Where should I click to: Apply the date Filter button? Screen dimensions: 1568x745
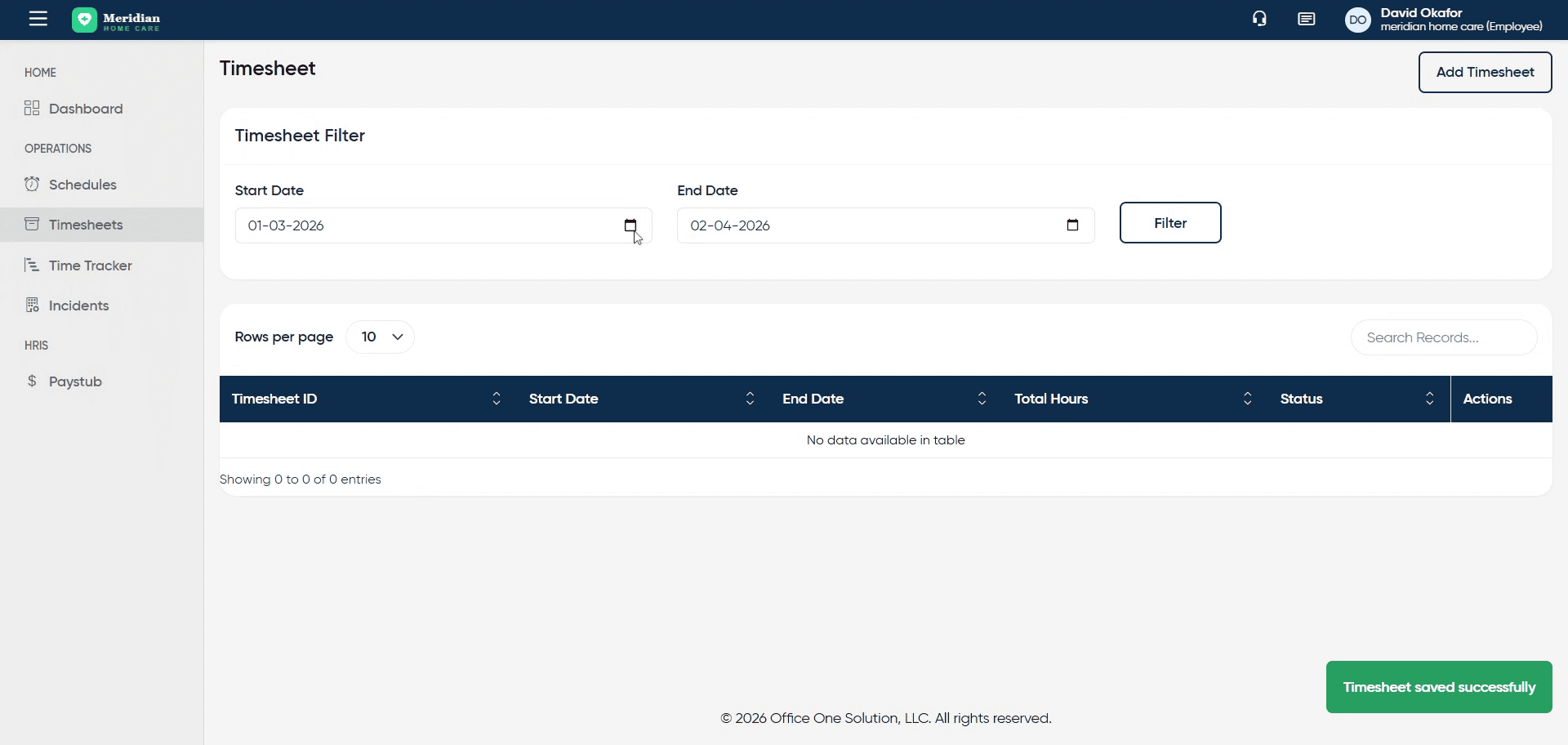[x=1169, y=223]
